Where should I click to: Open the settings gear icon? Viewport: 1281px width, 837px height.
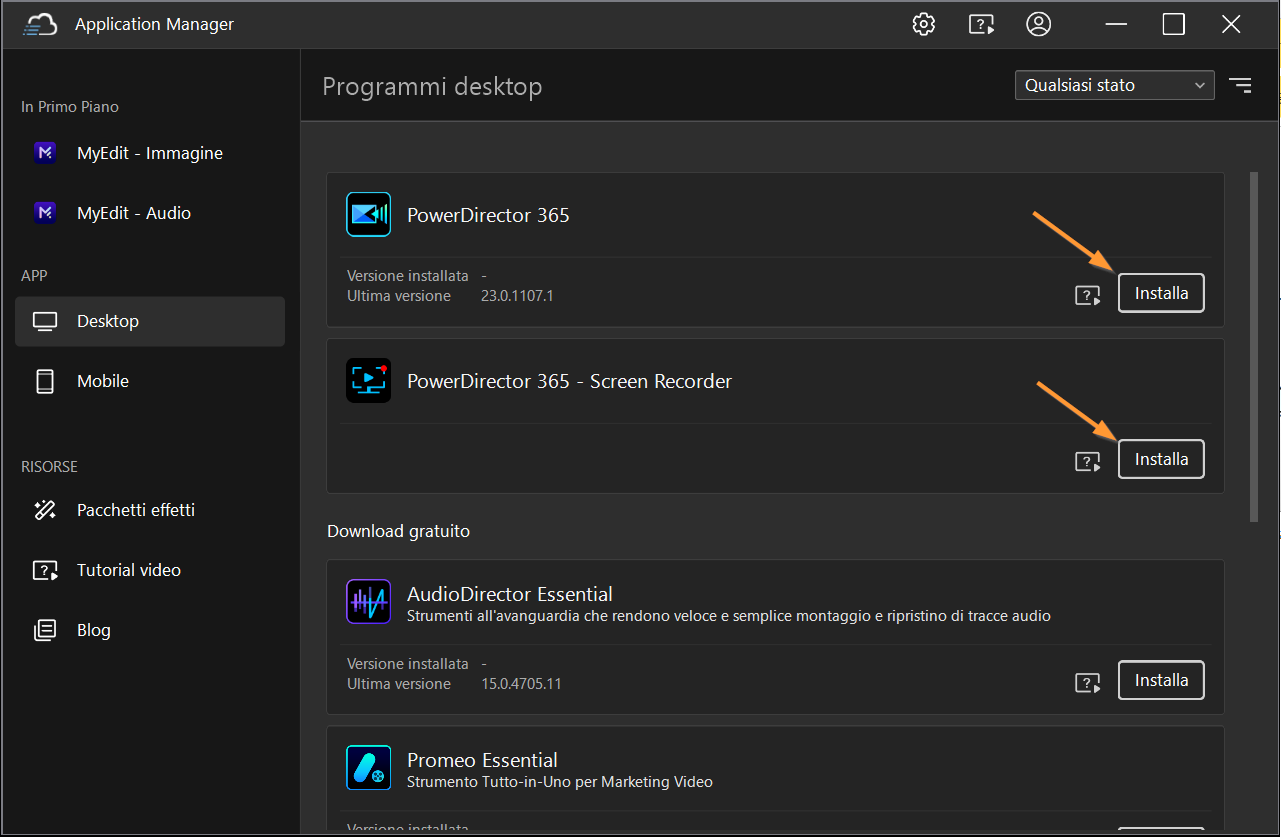click(x=923, y=24)
